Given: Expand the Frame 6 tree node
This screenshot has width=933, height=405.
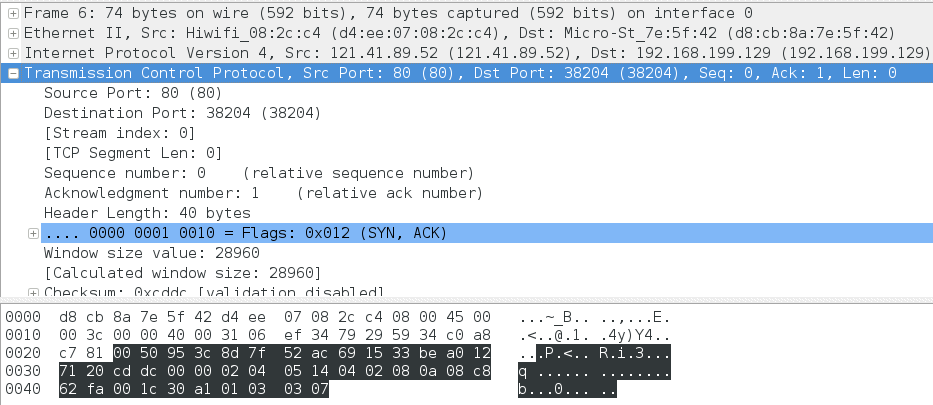Looking at the screenshot, I should (x=13, y=13).
